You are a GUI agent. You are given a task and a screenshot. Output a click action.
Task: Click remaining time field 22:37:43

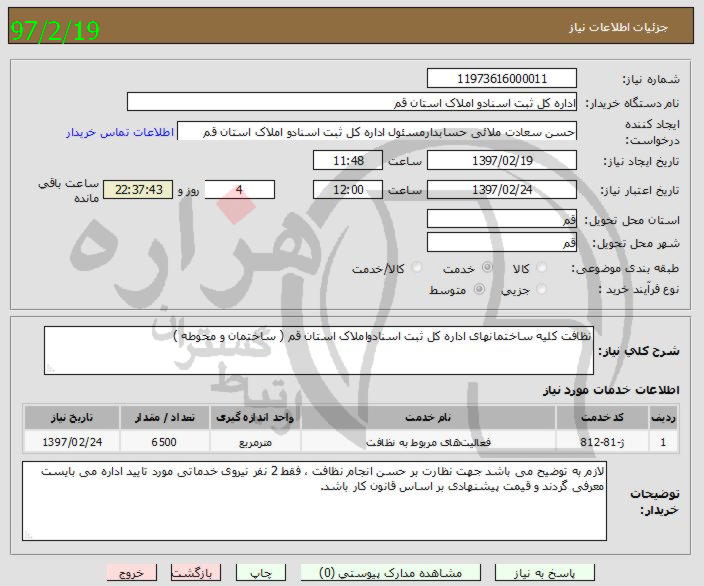[x=138, y=189]
